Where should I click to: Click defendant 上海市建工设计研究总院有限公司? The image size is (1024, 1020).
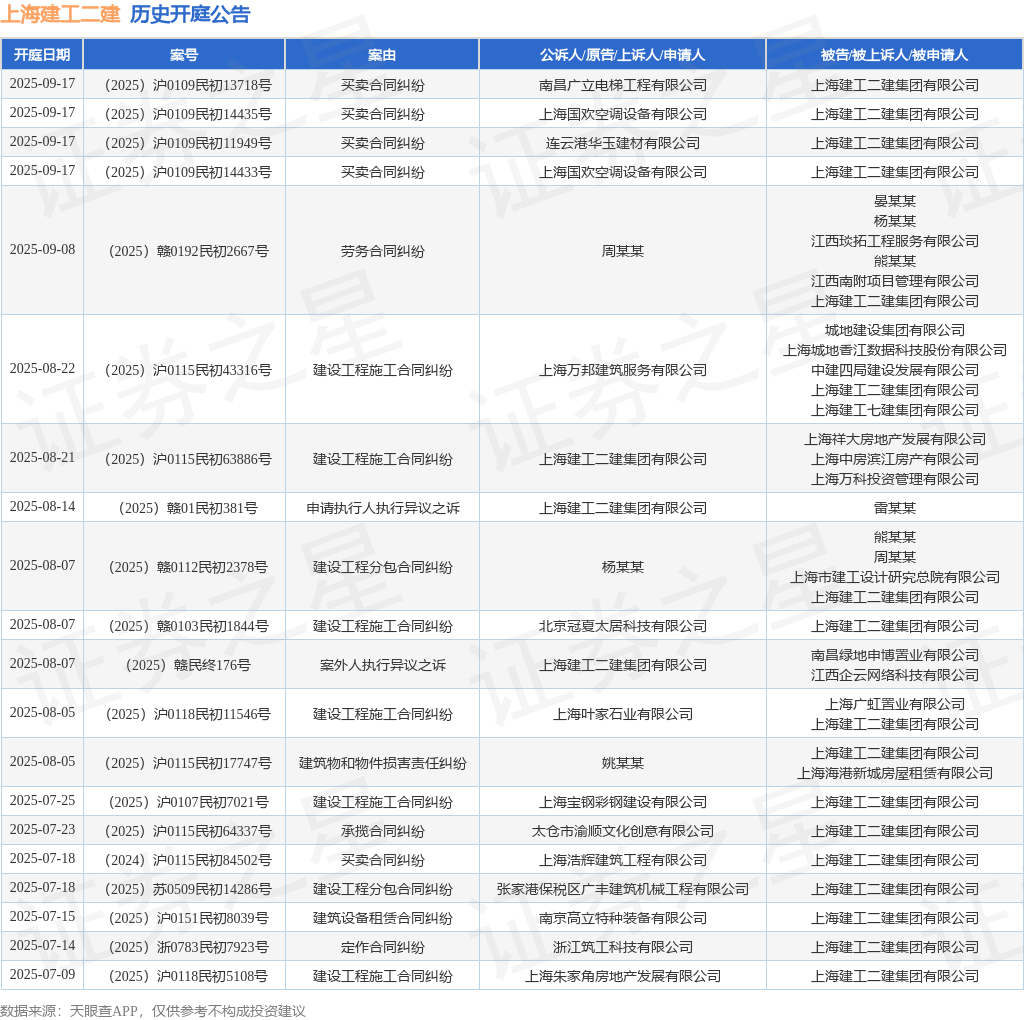(x=895, y=577)
